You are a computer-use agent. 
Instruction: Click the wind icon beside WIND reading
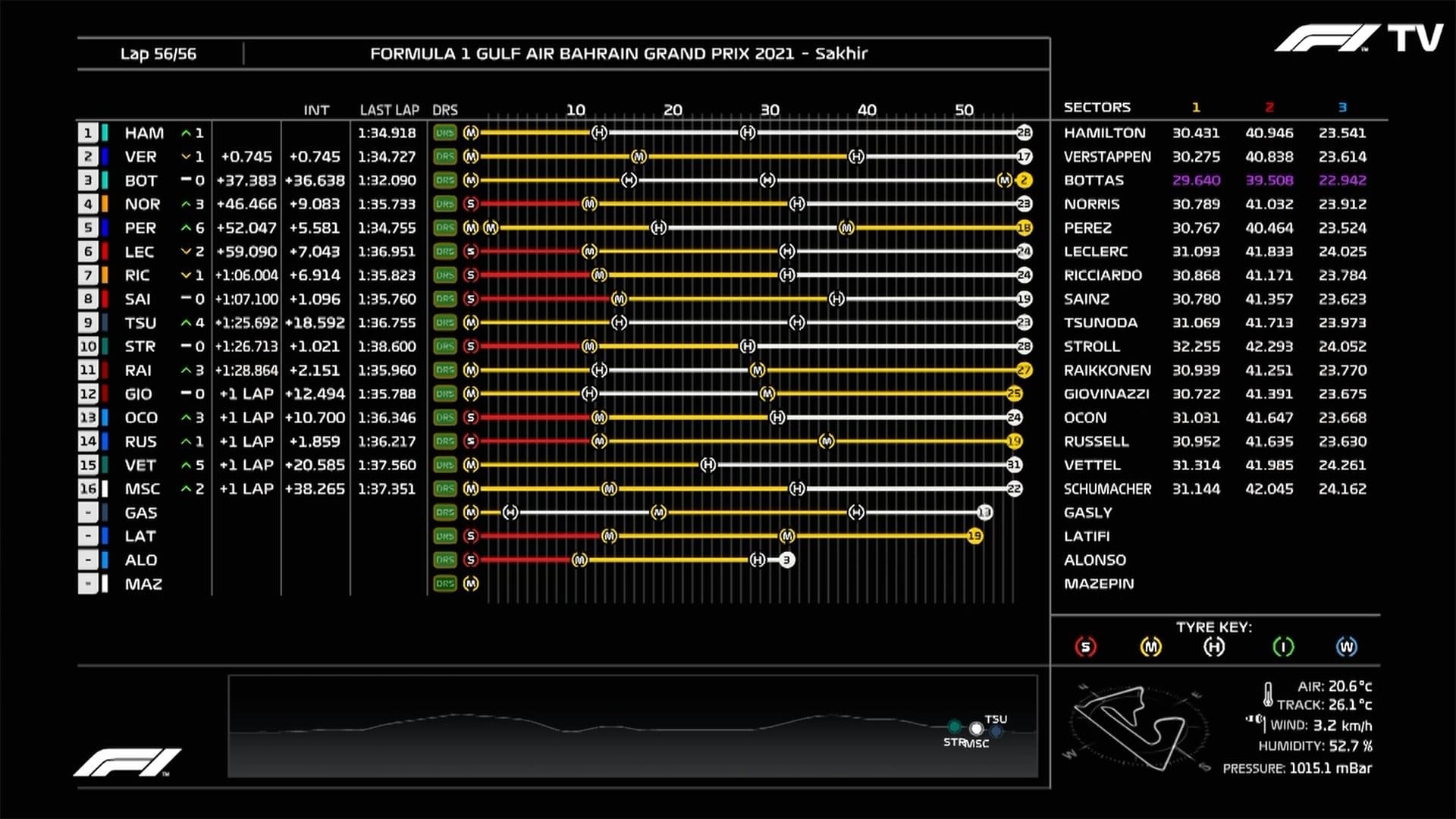[1256, 720]
